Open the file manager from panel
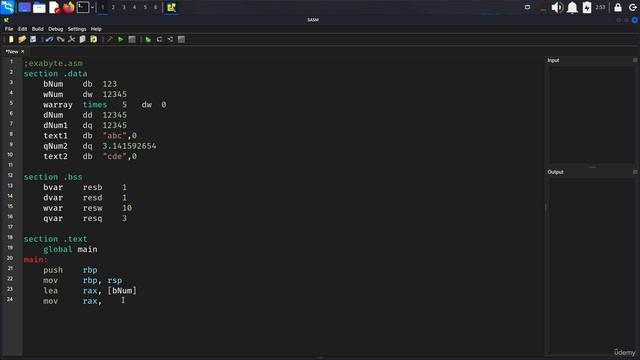This screenshot has width=640, height=360. coord(39,7)
